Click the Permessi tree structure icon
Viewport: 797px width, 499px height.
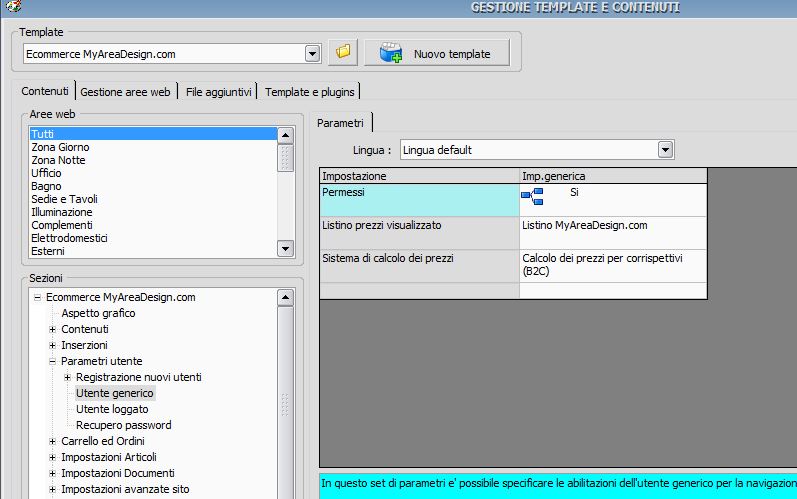pos(532,196)
